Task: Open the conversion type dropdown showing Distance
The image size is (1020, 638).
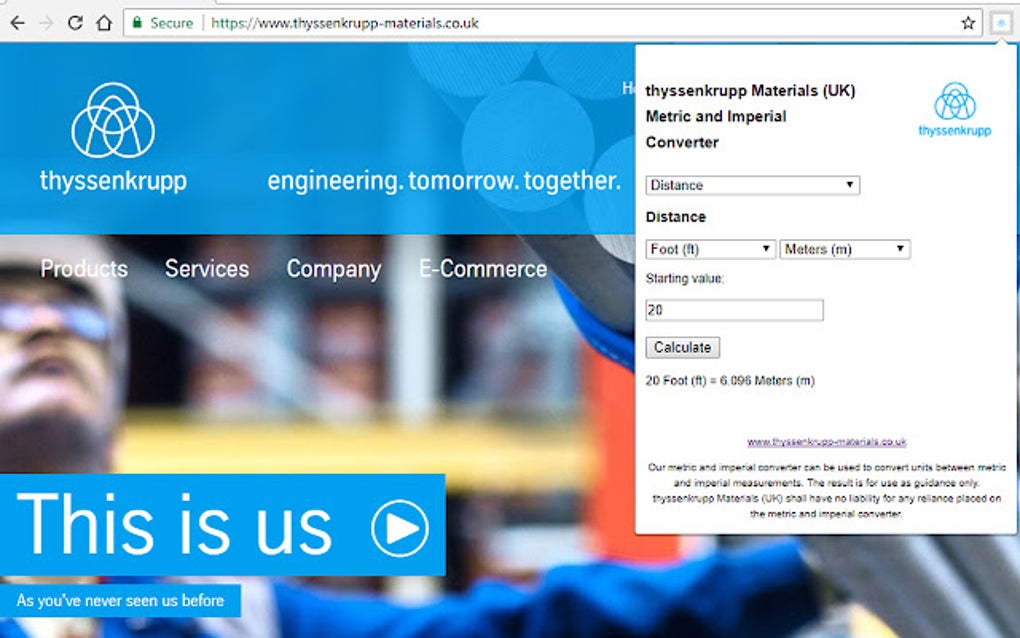Action: click(752, 185)
